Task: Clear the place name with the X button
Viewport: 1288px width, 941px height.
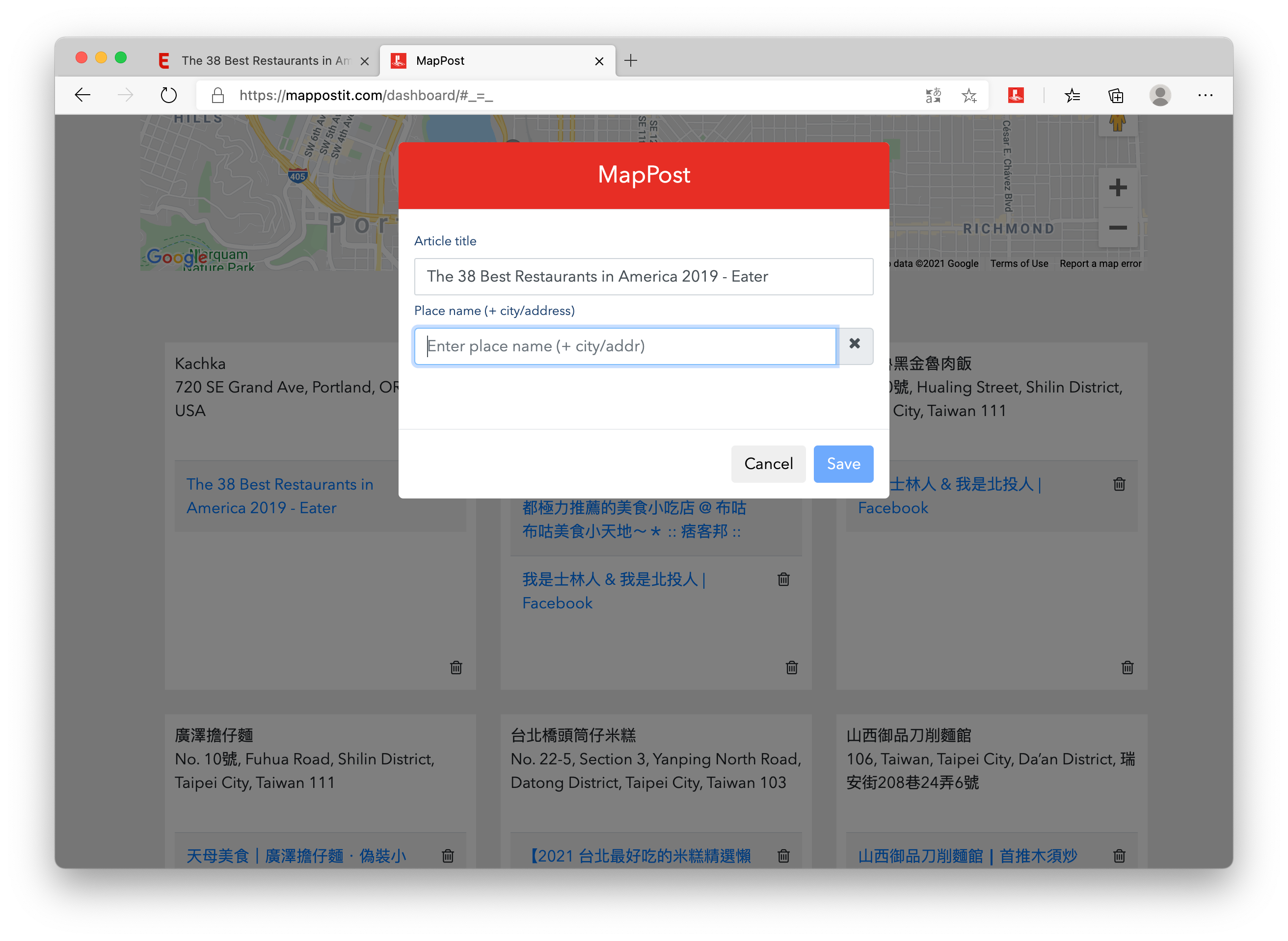Action: click(854, 346)
